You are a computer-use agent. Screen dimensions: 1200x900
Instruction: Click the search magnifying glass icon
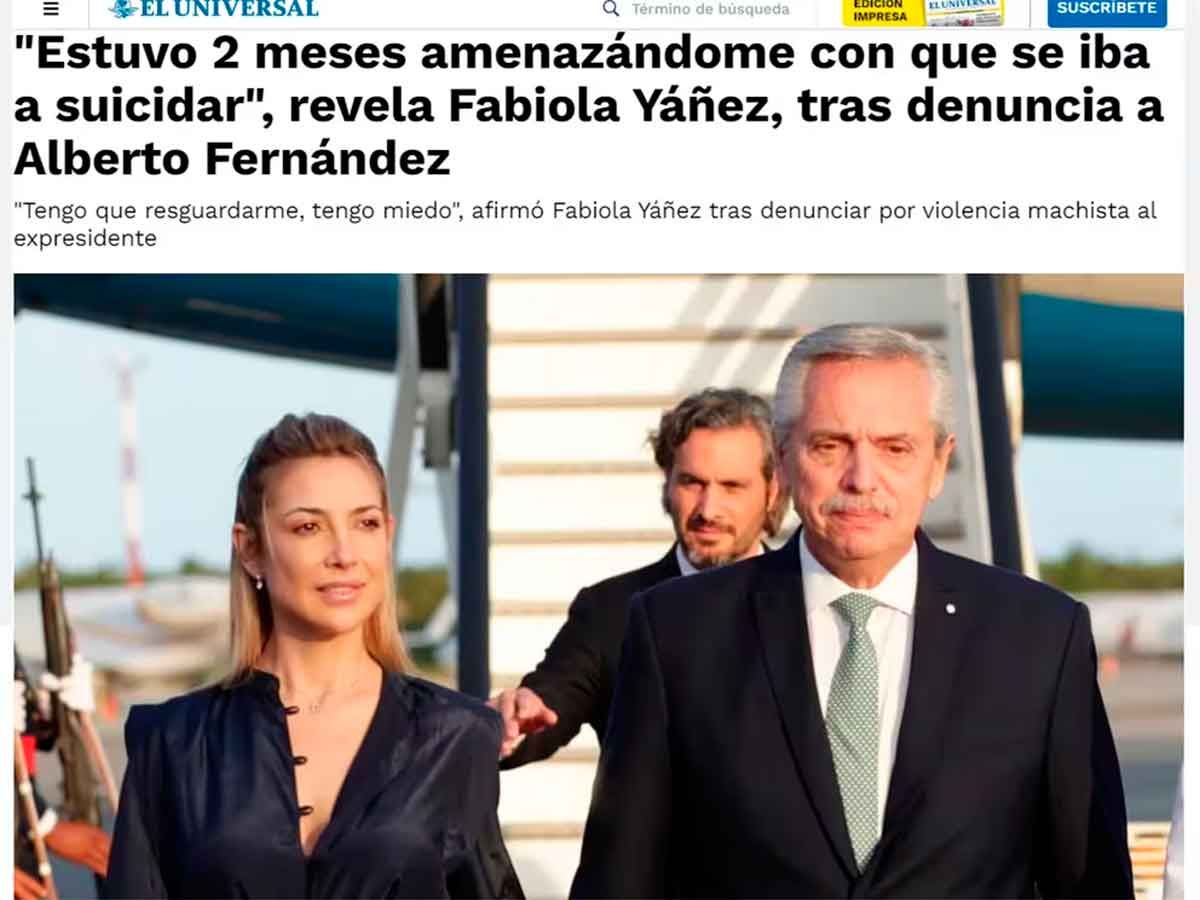(611, 9)
